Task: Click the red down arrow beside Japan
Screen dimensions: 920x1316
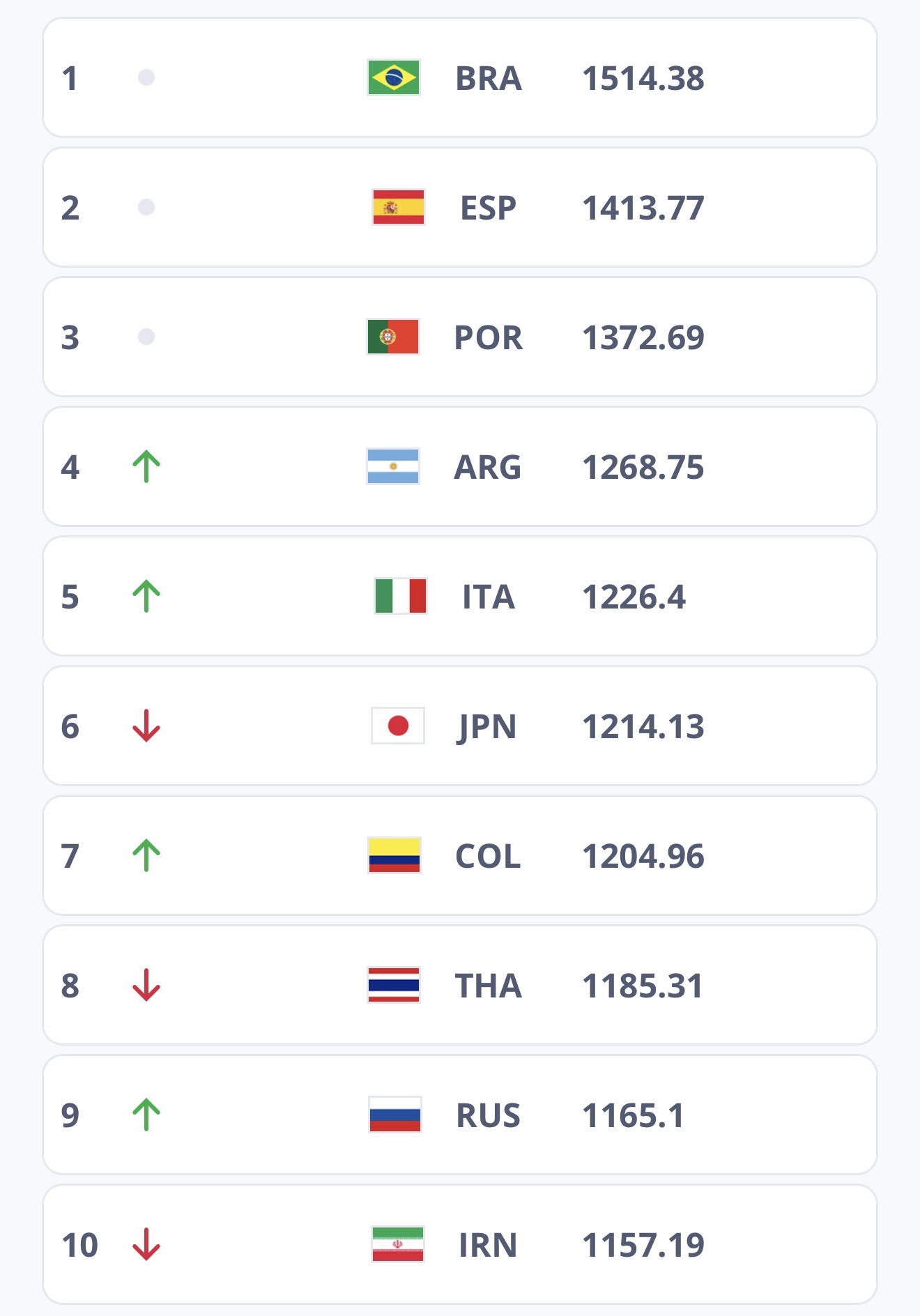Action: point(146,726)
